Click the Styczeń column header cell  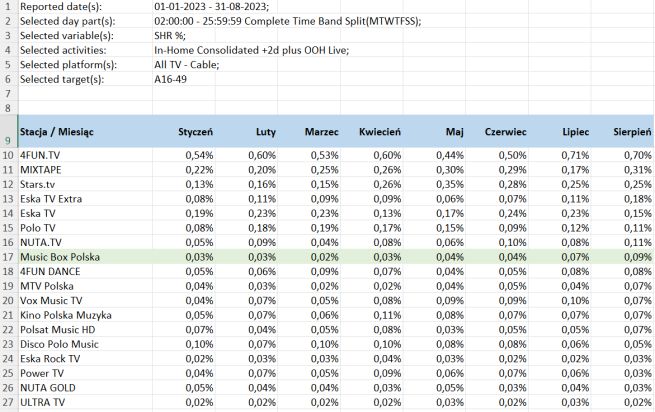195,132
